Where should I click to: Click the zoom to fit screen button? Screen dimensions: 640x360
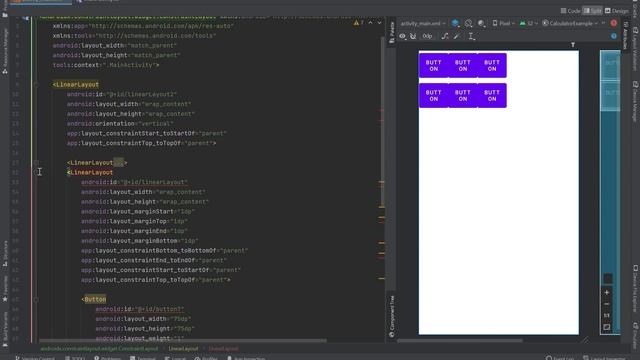point(607,327)
